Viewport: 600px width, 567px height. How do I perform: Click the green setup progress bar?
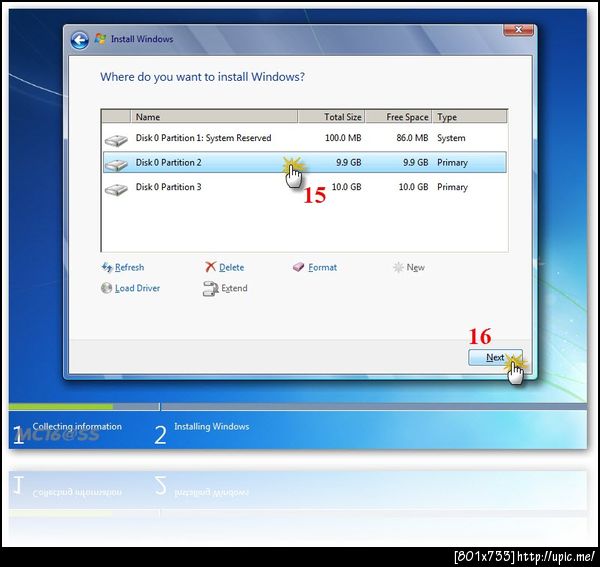pos(61,407)
